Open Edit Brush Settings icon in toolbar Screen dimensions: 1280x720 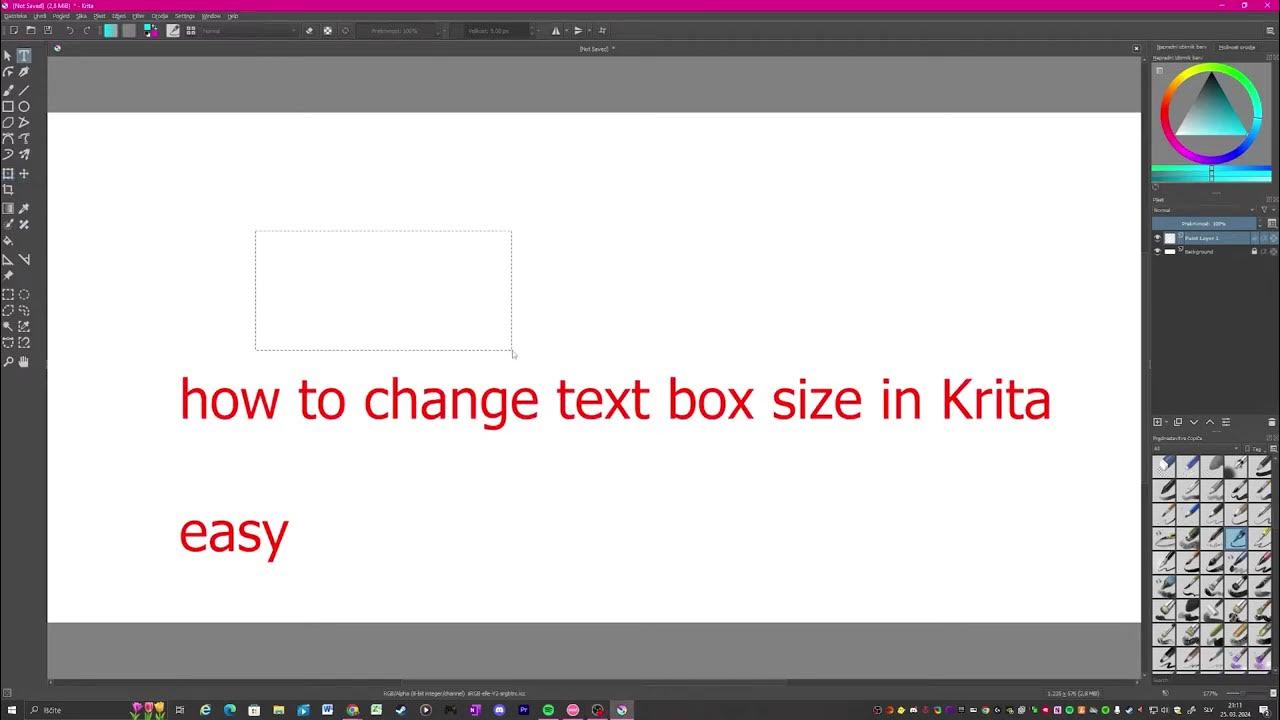[173, 30]
